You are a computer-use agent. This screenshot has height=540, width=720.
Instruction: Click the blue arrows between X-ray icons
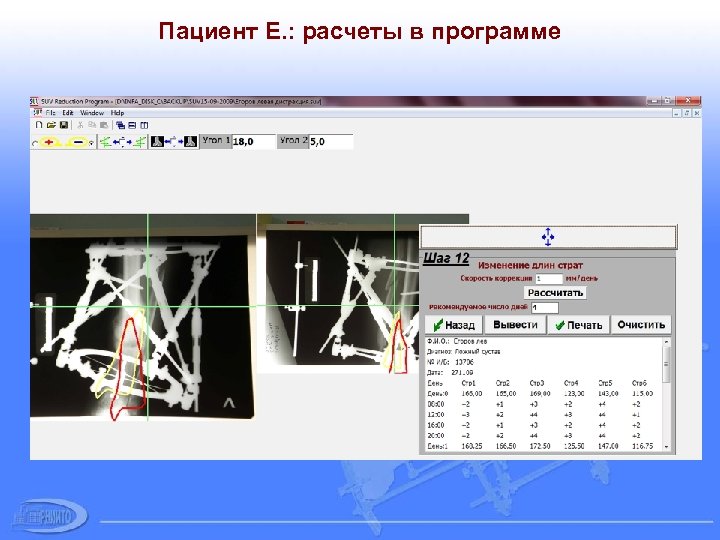[x=174, y=142]
